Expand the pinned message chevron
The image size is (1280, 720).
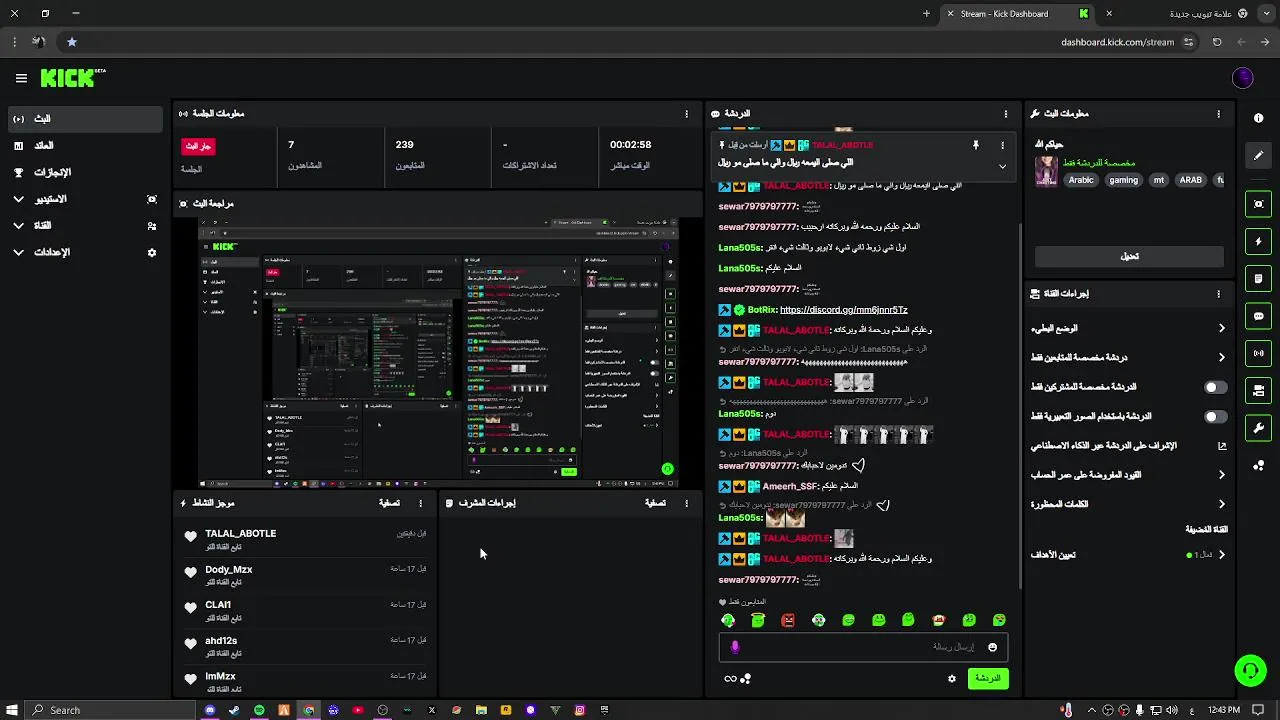coord(1002,166)
